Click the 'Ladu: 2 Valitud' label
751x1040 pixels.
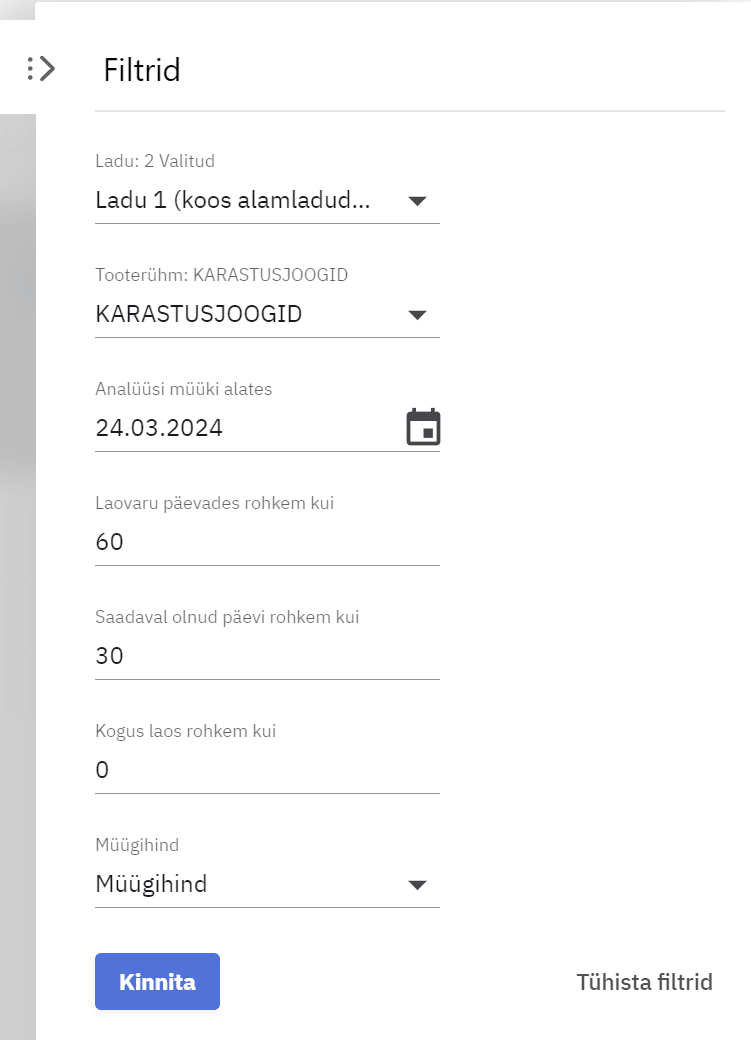click(155, 160)
